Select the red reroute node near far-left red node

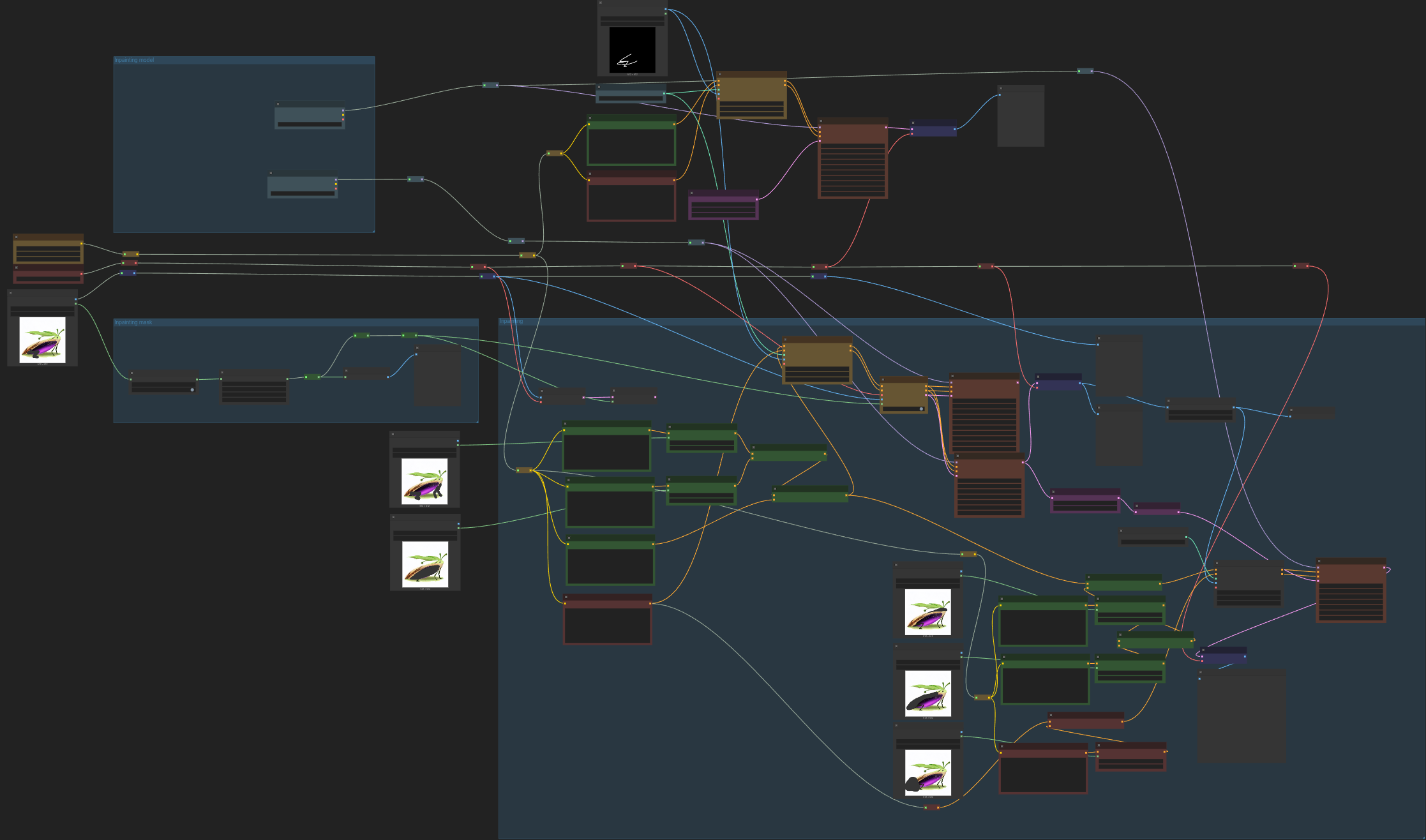pyautogui.click(x=130, y=263)
